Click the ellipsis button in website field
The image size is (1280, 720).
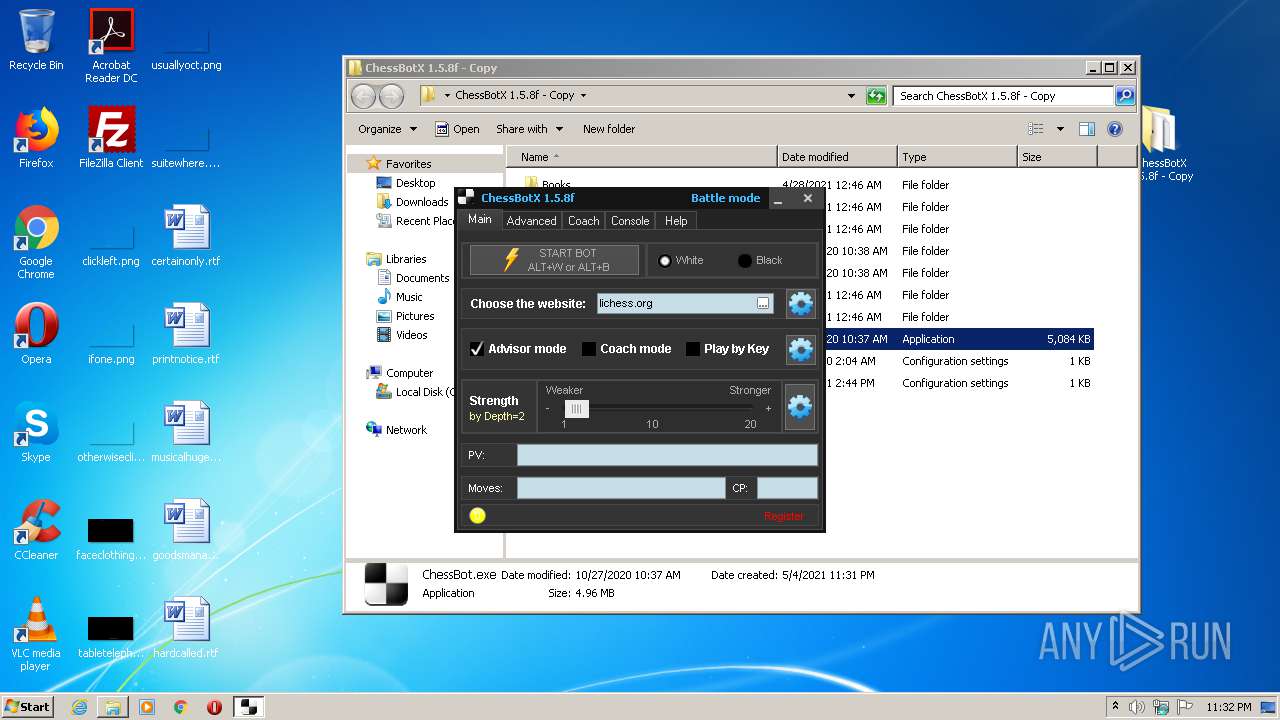[x=763, y=303]
